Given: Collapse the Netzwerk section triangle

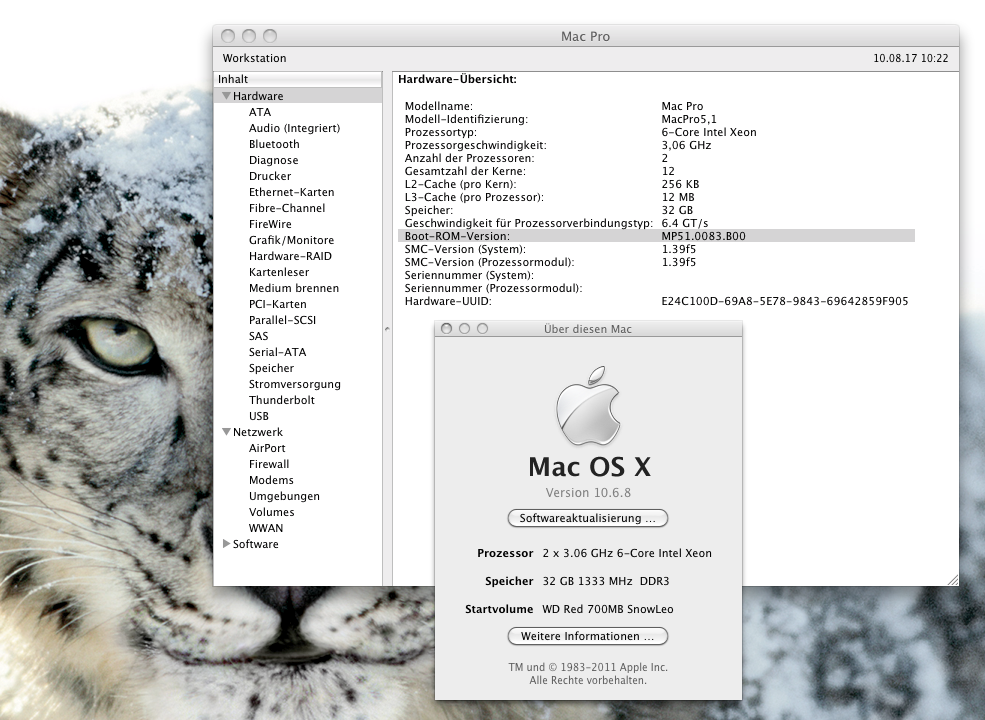Looking at the screenshot, I should point(226,432).
